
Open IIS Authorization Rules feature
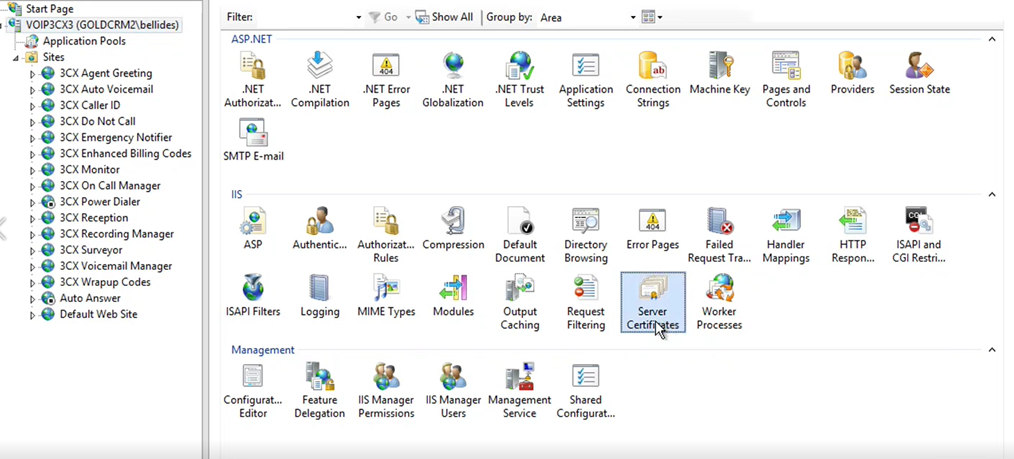coord(386,235)
